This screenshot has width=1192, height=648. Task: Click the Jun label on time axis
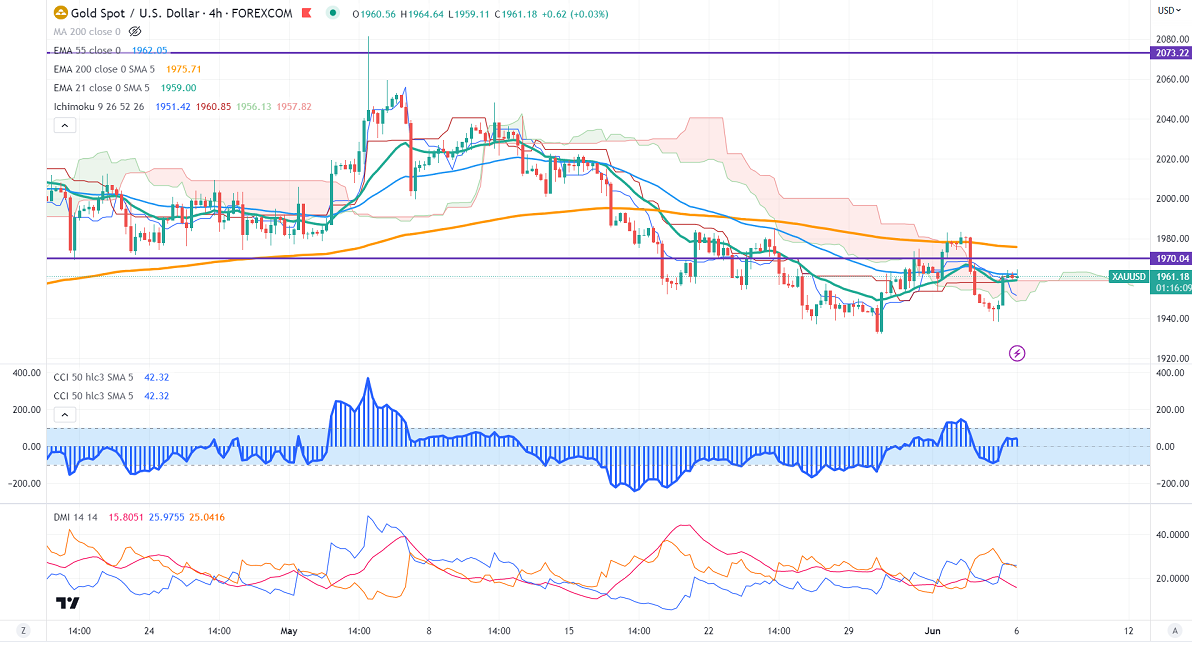pyautogui.click(x=933, y=631)
